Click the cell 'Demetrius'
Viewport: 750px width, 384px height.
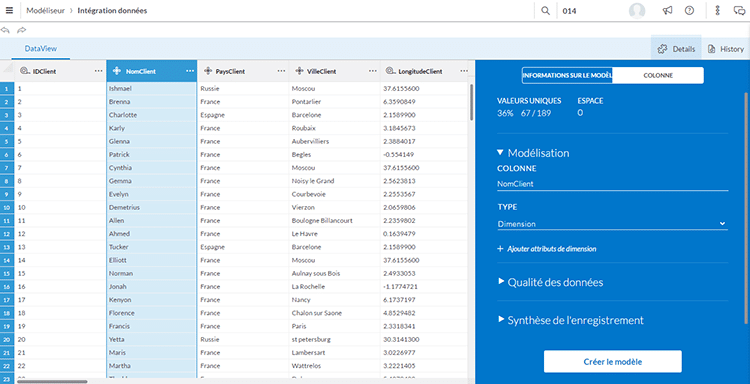(152, 207)
